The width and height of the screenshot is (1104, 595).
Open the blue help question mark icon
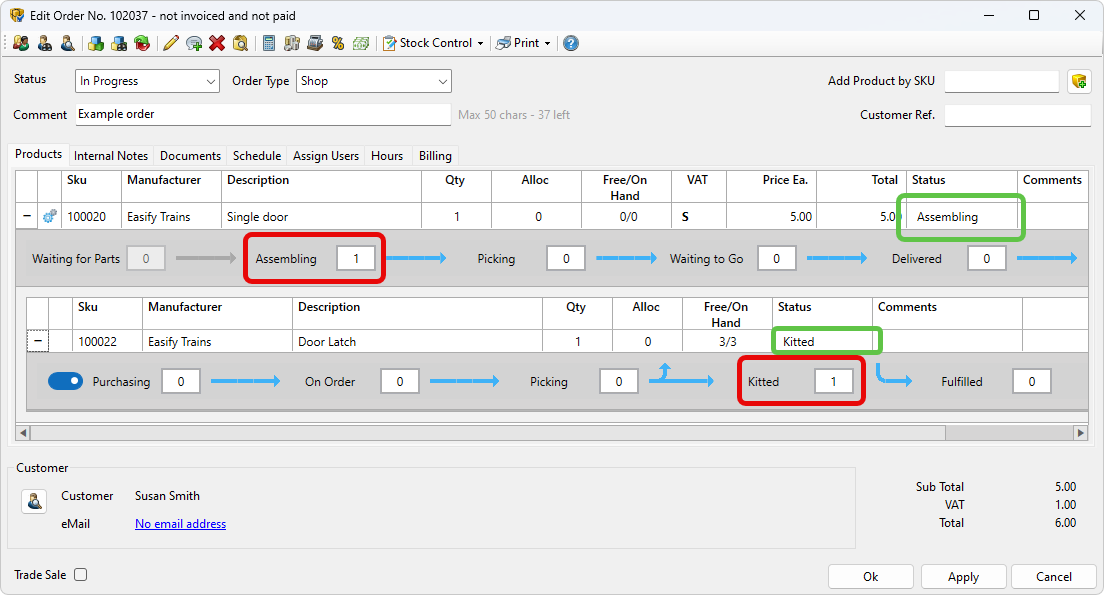(x=571, y=43)
